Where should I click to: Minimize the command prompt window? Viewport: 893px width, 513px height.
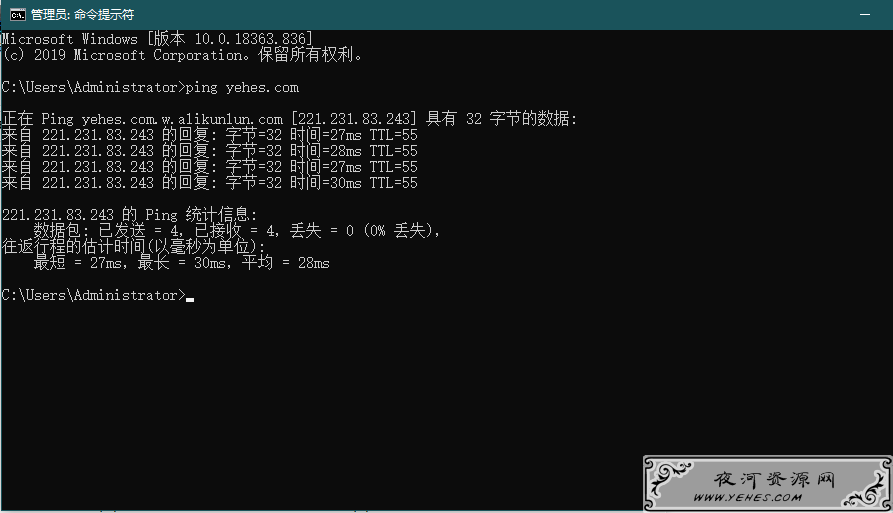click(865, 15)
